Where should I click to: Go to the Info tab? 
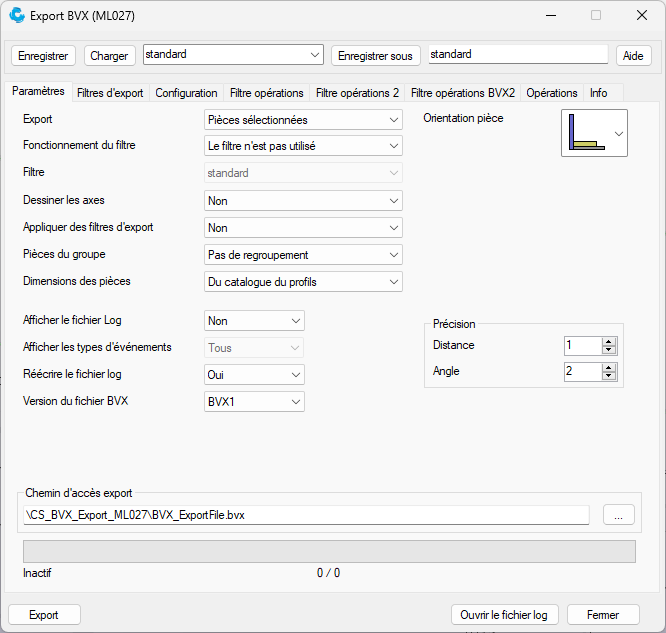coord(598,93)
